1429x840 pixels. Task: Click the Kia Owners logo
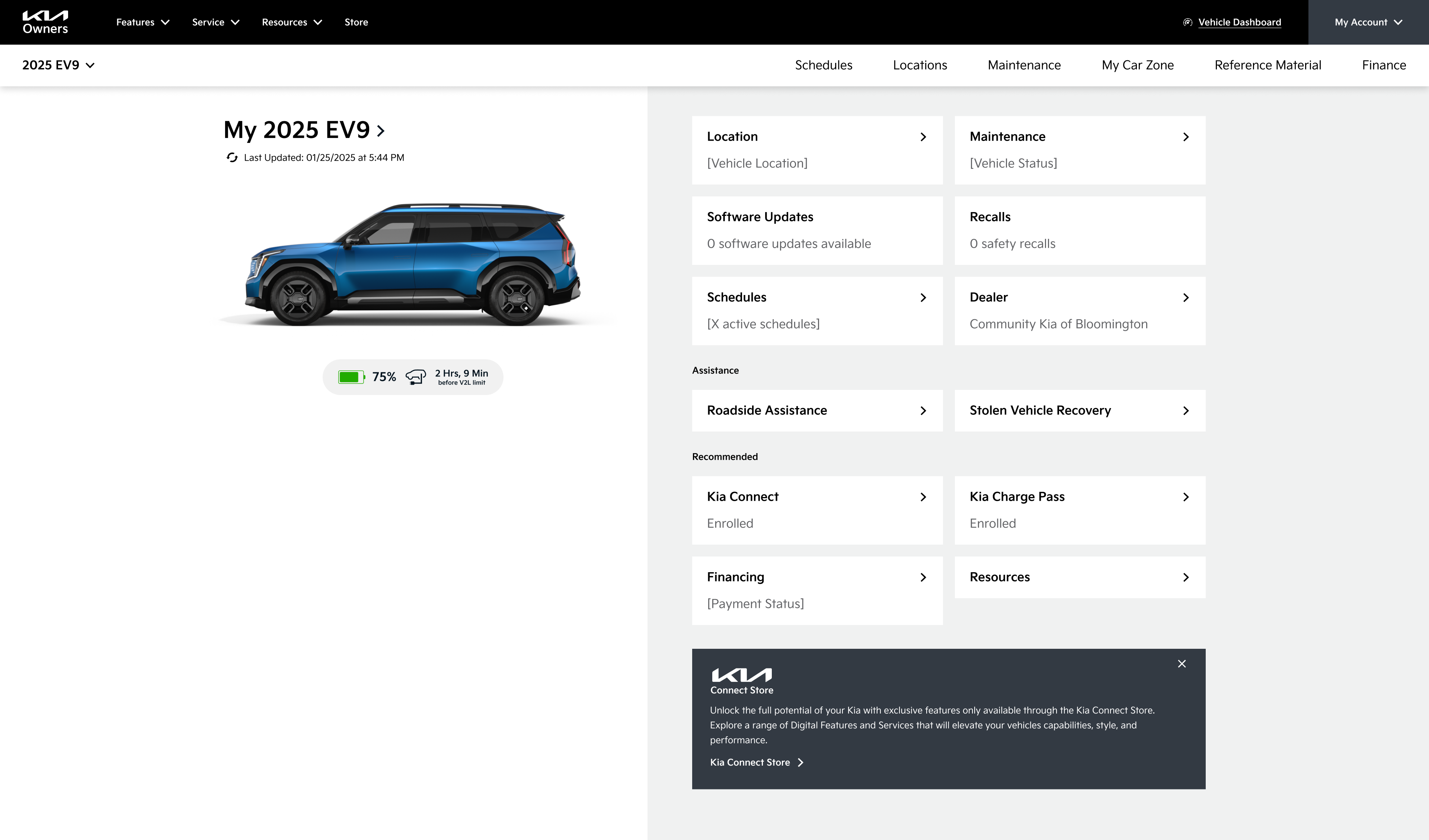pos(45,22)
